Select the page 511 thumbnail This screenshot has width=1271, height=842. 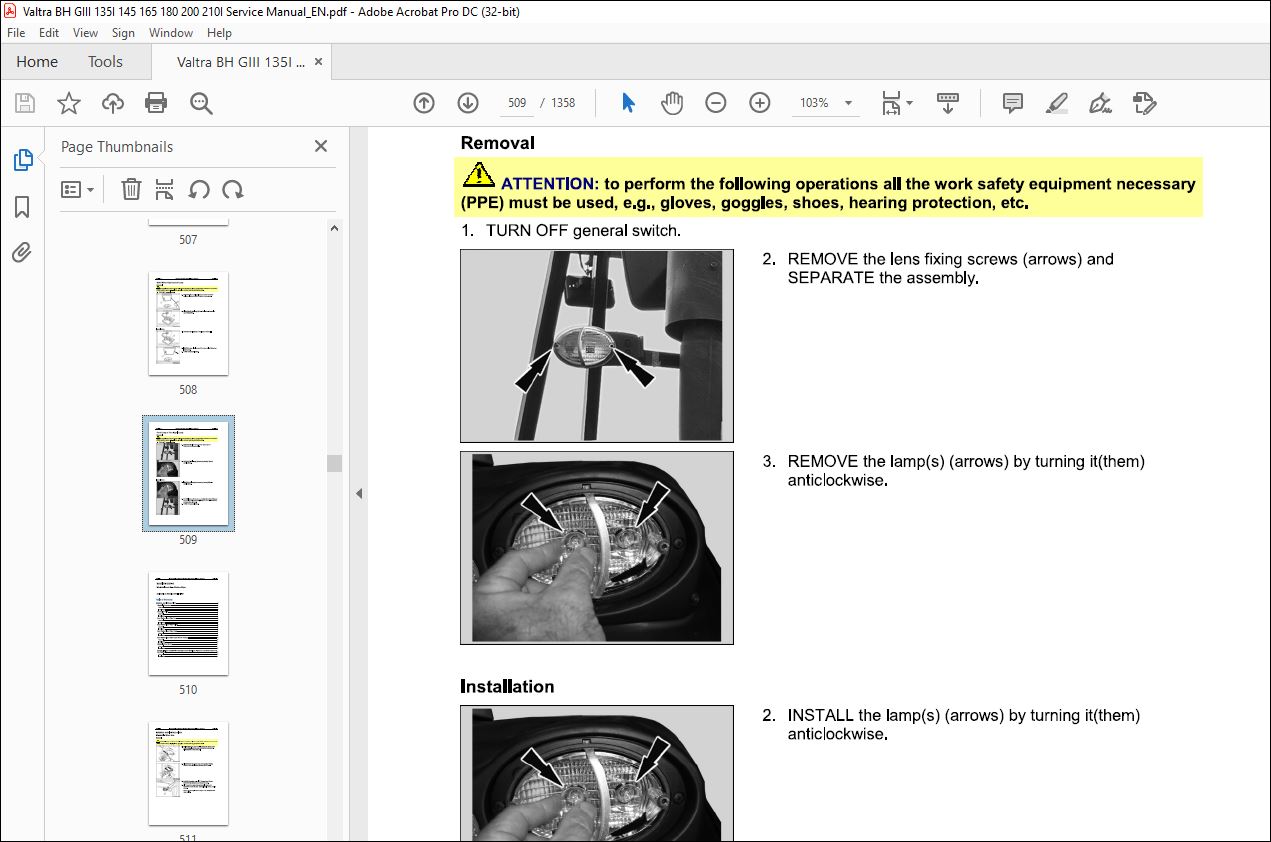[x=188, y=773]
